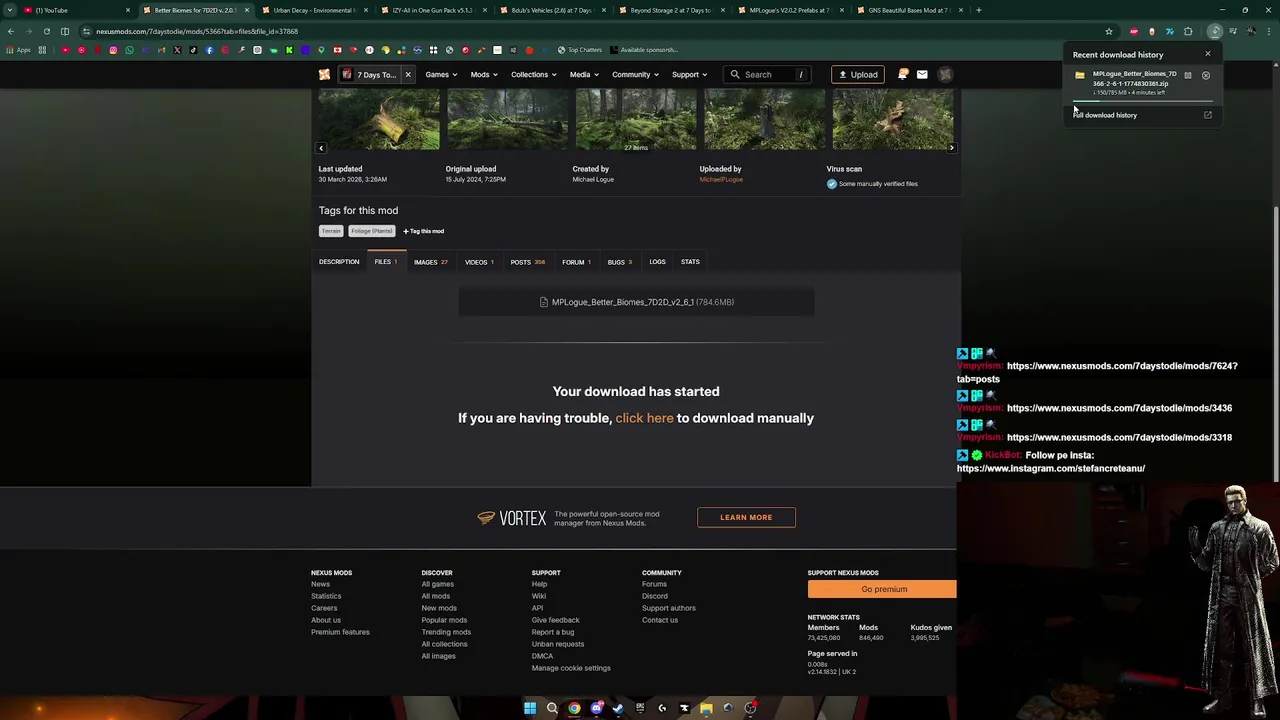Open Manage cookie settings footer link

tap(571, 668)
